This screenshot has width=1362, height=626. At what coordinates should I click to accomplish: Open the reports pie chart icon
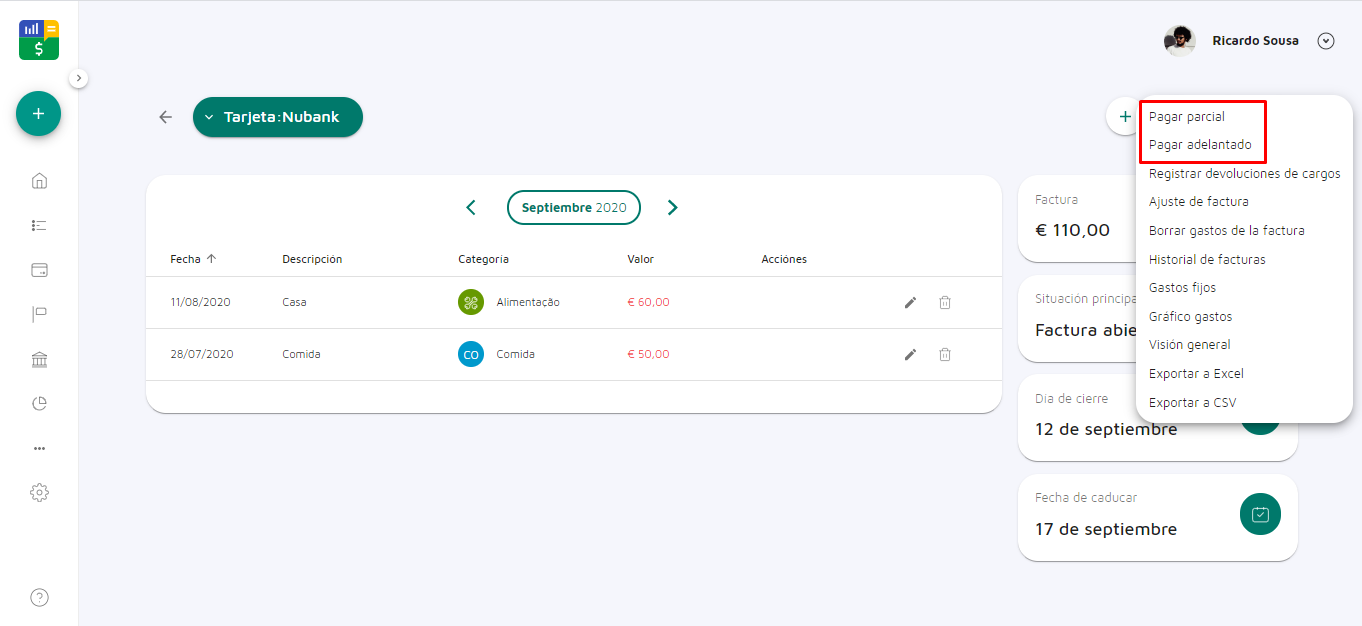[x=39, y=404]
